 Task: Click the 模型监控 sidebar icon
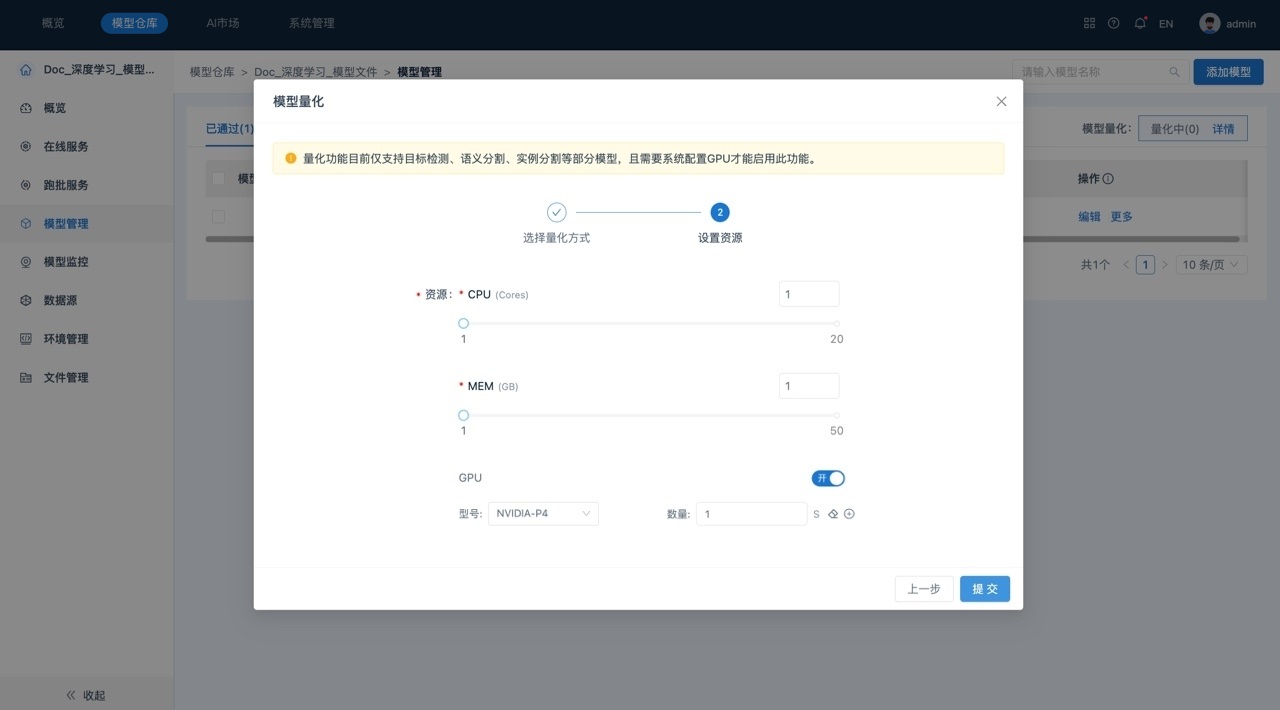click(x=26, y=262)
